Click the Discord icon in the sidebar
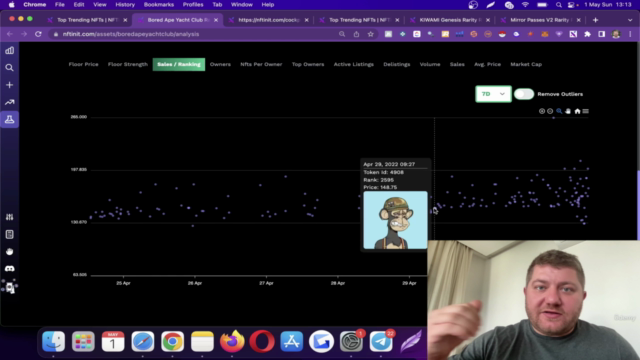640x360 pixels. pyautogui.click(x=9, y=269)
